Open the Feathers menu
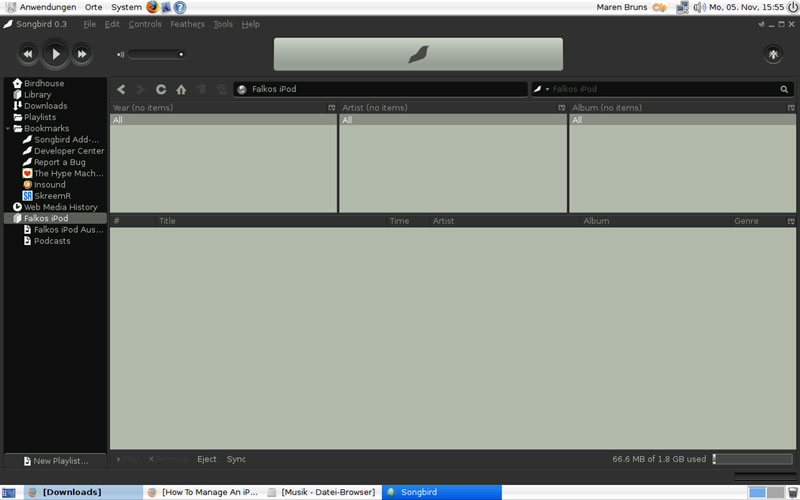 click(x=187, y=24)
